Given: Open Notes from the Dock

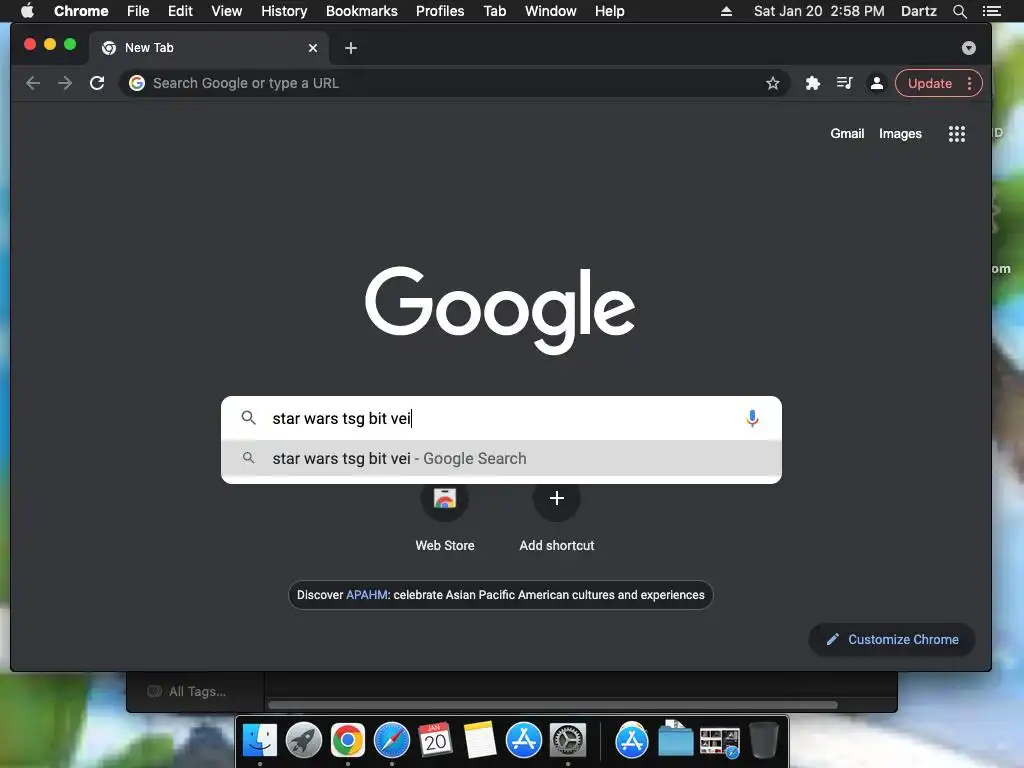Looking at the screenshot, I should click(479, 741).
